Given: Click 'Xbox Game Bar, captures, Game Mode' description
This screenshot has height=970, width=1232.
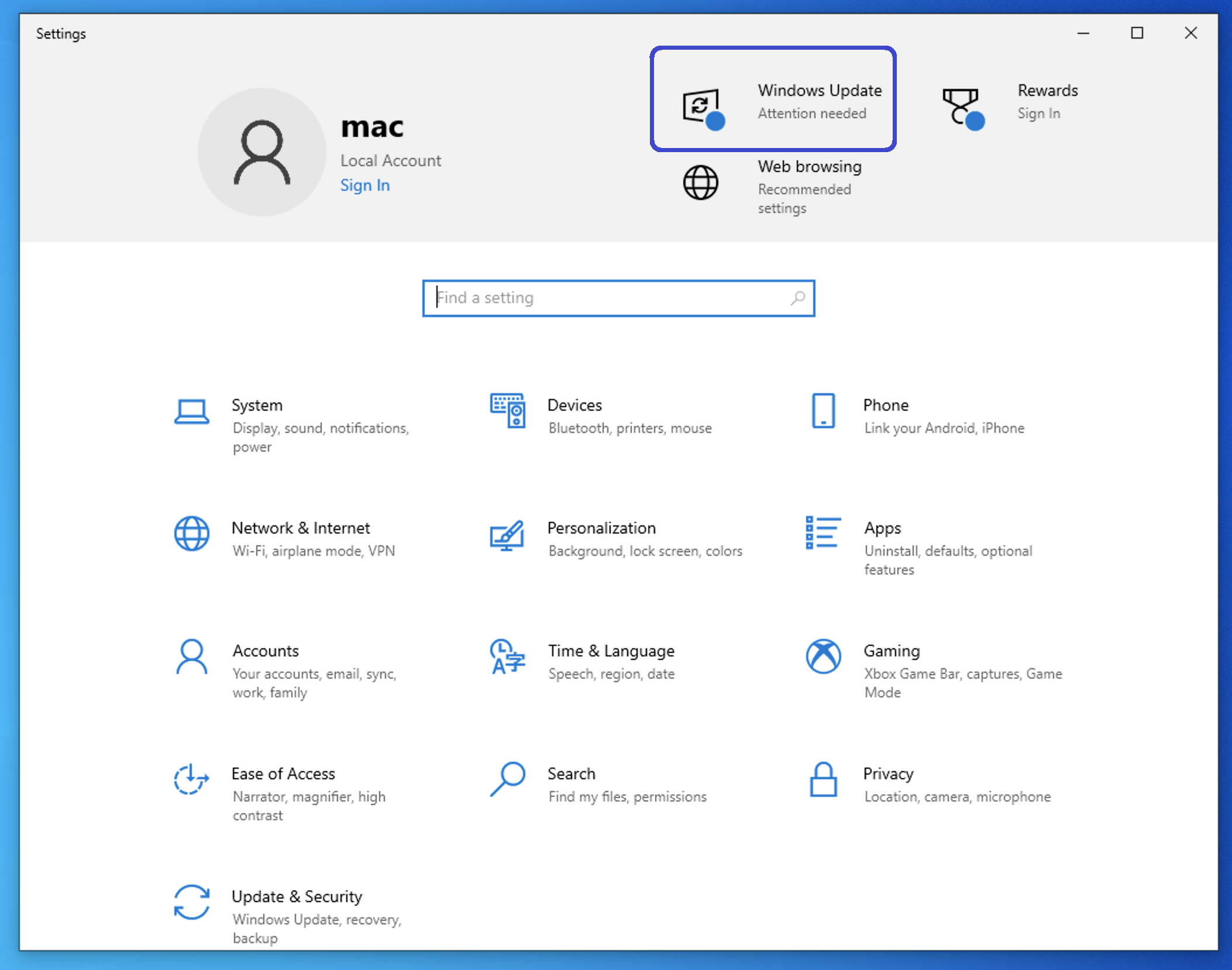Looking at the screenshot, I should click(x=963, y=683).
